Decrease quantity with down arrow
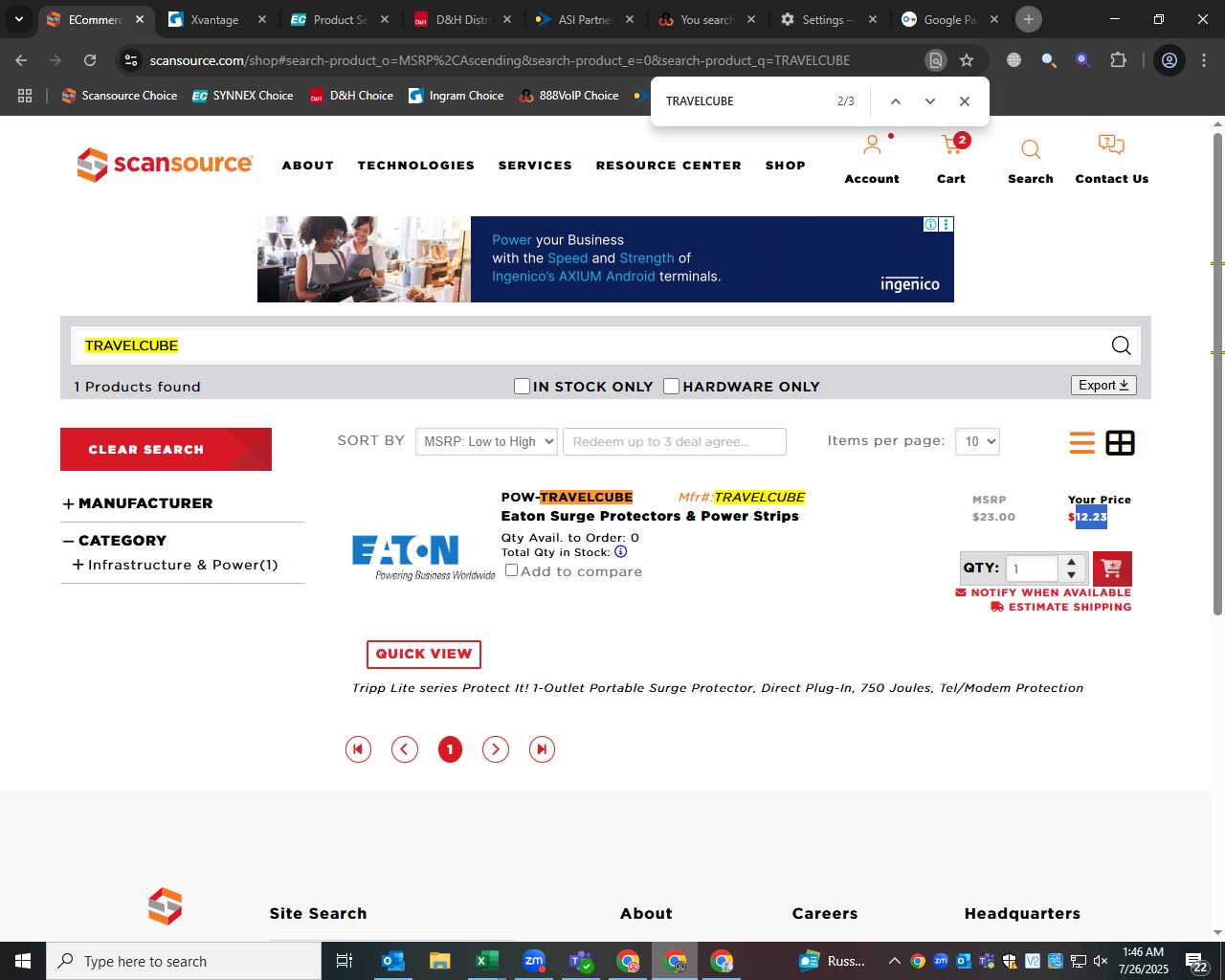The width and height of the screenshot is (1225, 980). tap(1072, 575)
